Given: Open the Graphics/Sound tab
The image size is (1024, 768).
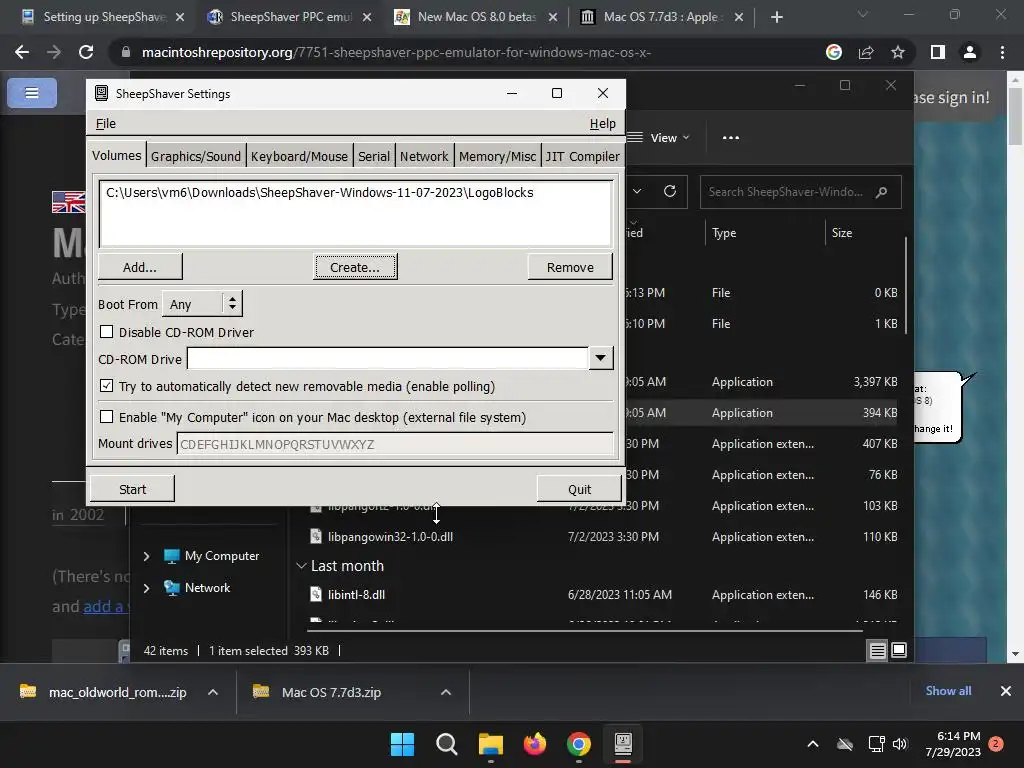Looking at the screenshot, I should pos(196,156).
